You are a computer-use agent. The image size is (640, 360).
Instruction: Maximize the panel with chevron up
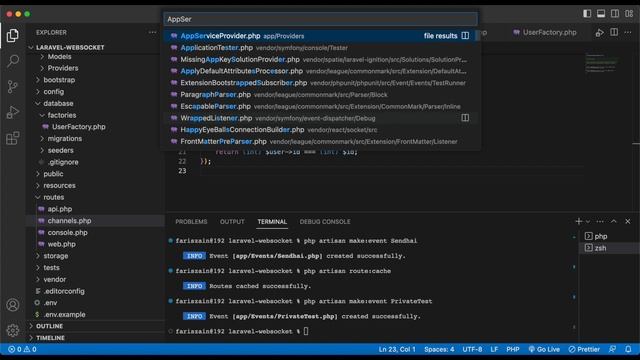[613, 221]
